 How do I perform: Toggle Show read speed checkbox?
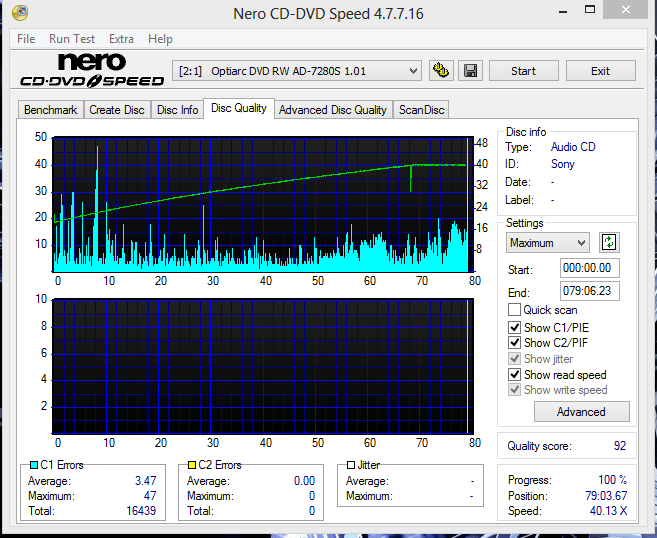(514, 374)
